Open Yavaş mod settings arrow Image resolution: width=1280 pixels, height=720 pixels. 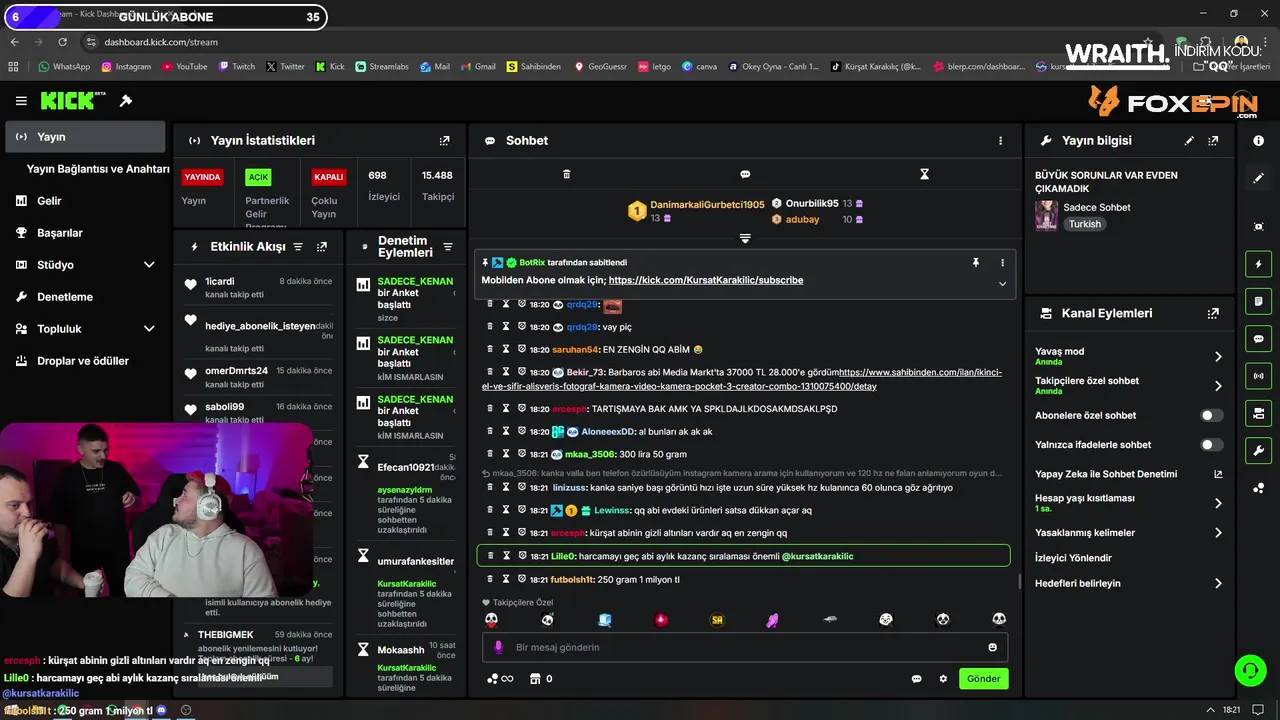(1218, 357)
